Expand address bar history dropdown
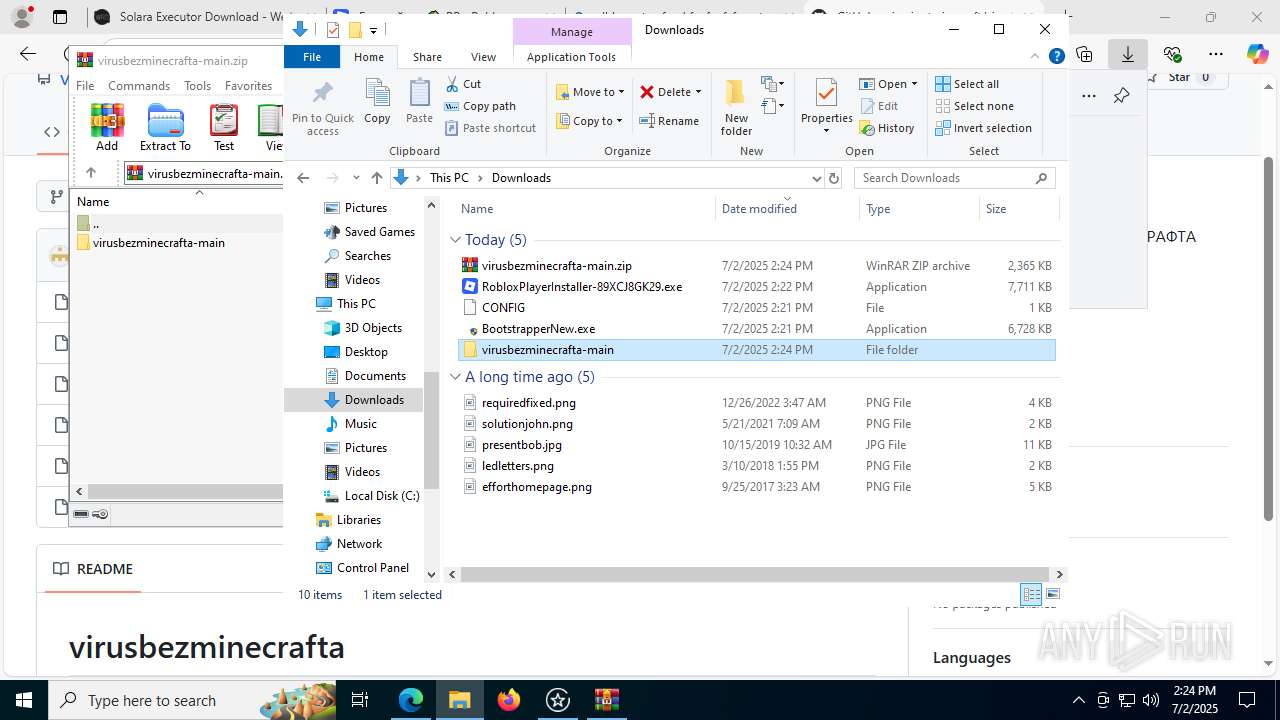 (816, 178)
